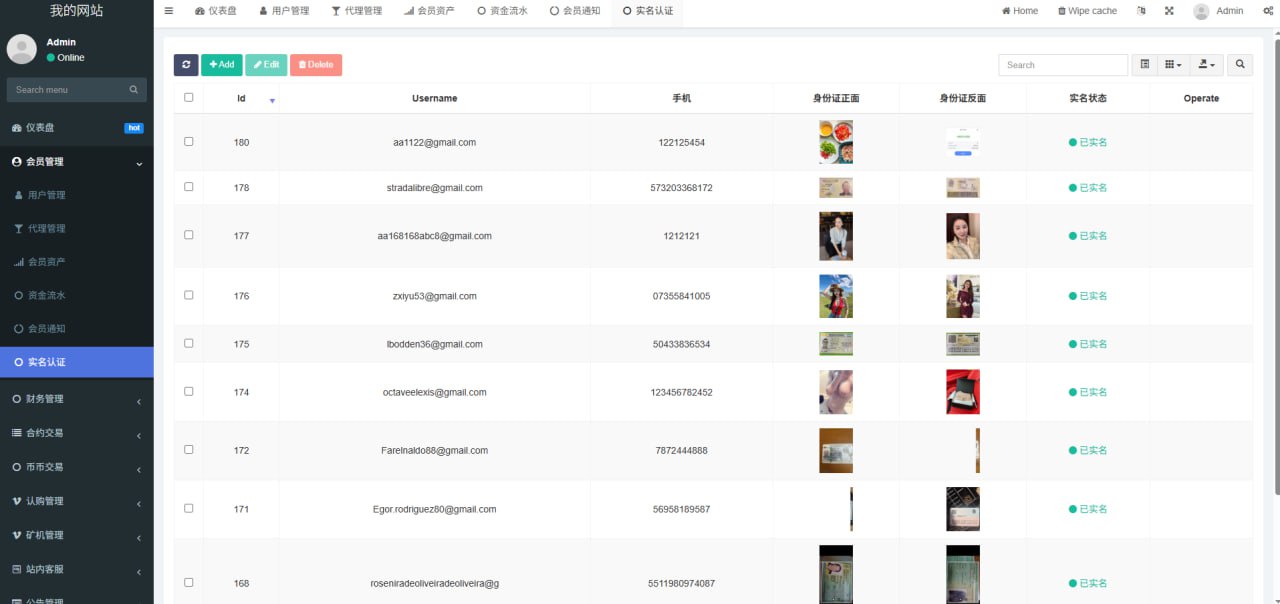Open the columns visibility dropdown
The image size is (1280, 604).
click(x=1173, y=65)
